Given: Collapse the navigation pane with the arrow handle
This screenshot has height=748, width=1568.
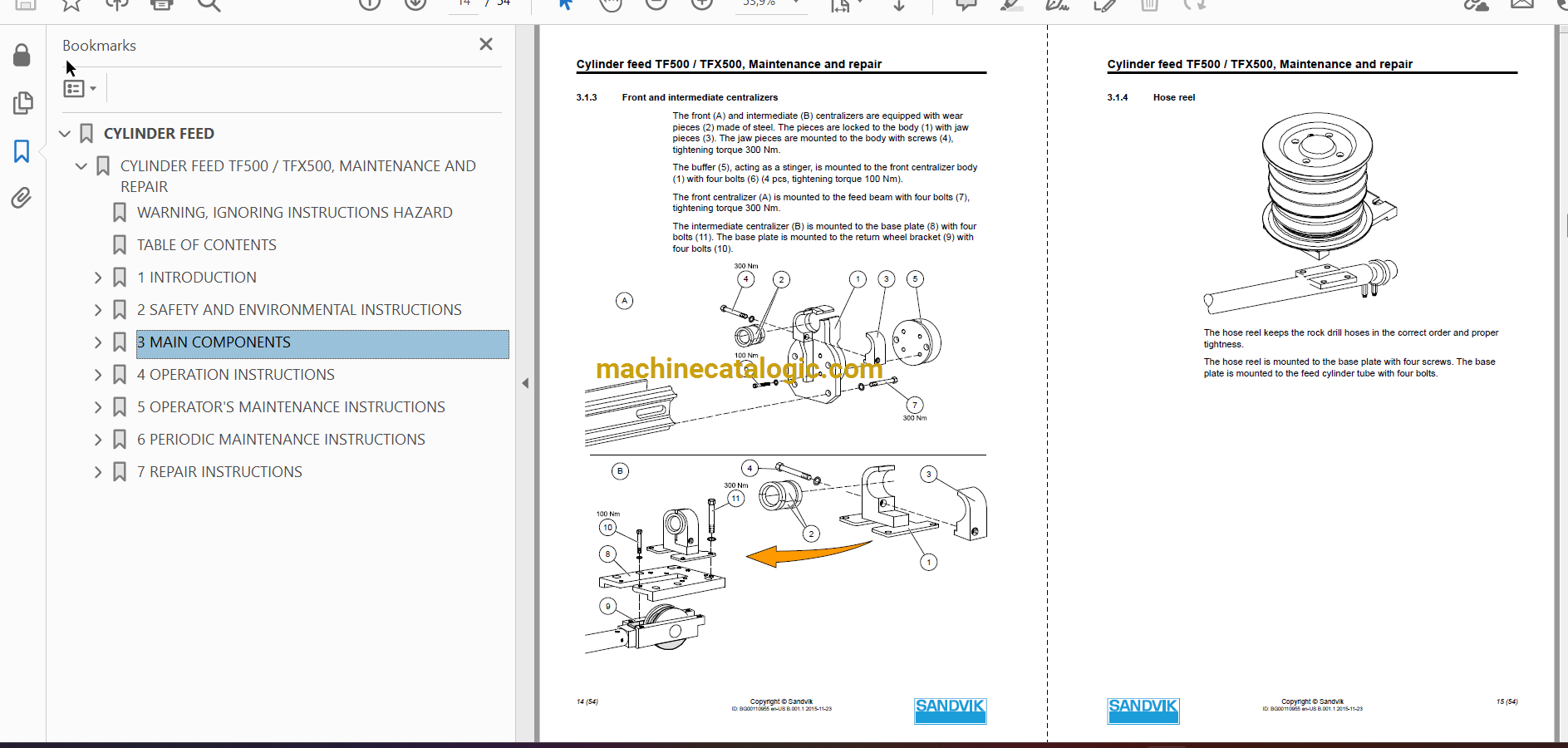Looking at the screenshot, I should click(x=525, y=383).
